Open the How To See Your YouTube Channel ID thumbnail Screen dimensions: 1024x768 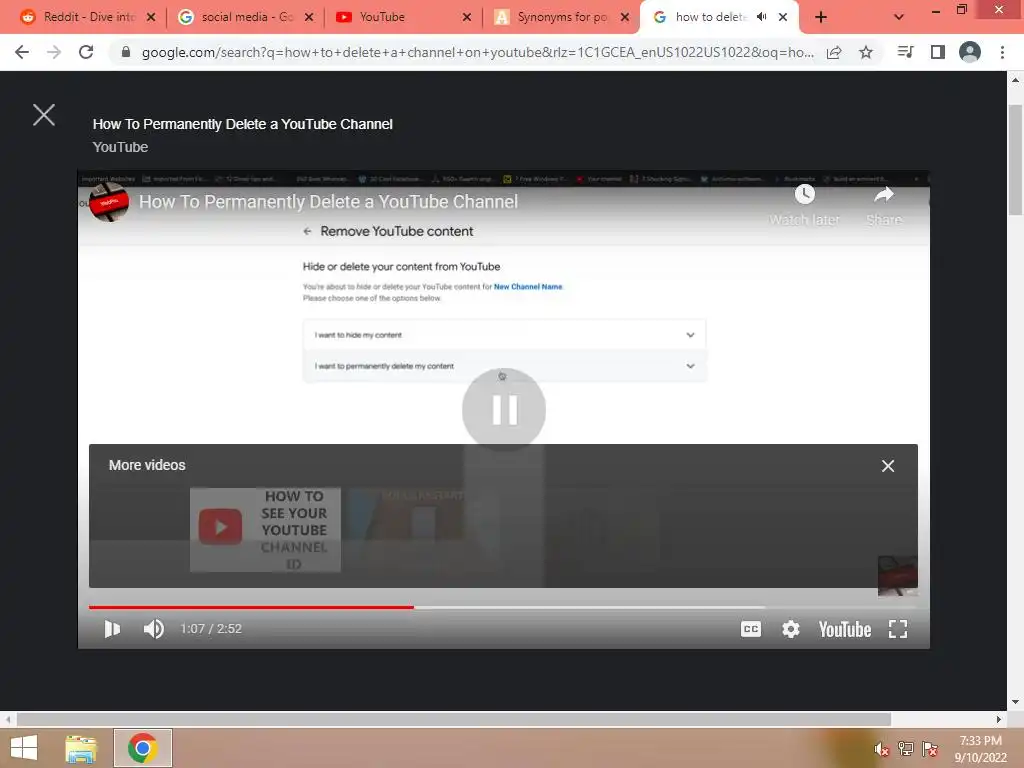pos(265,530)
